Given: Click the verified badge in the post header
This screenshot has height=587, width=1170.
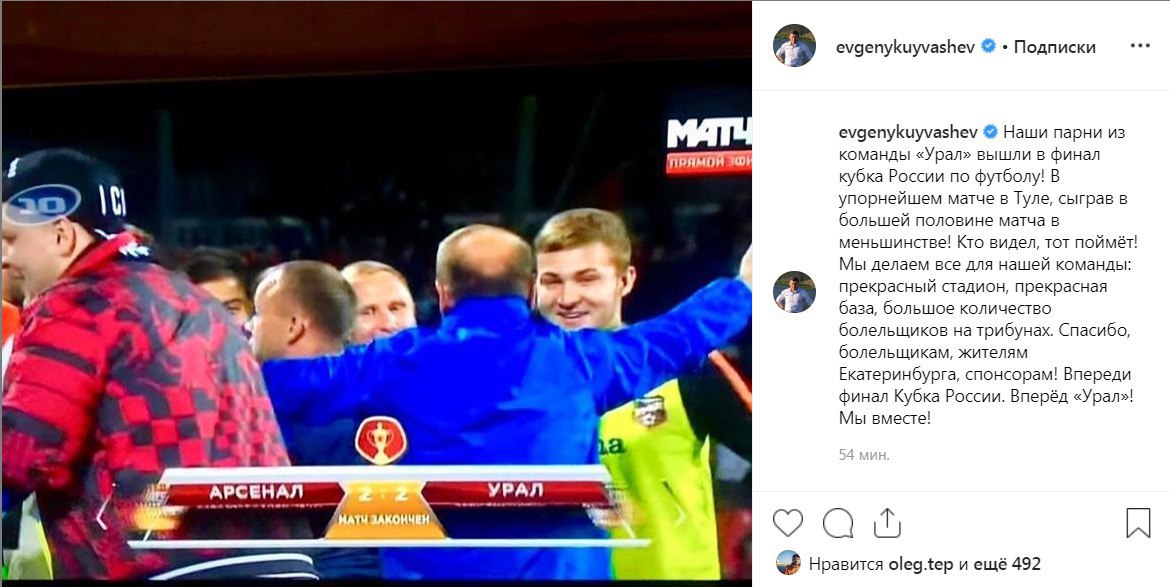Looking at the screenshot, I should [988, 46].
